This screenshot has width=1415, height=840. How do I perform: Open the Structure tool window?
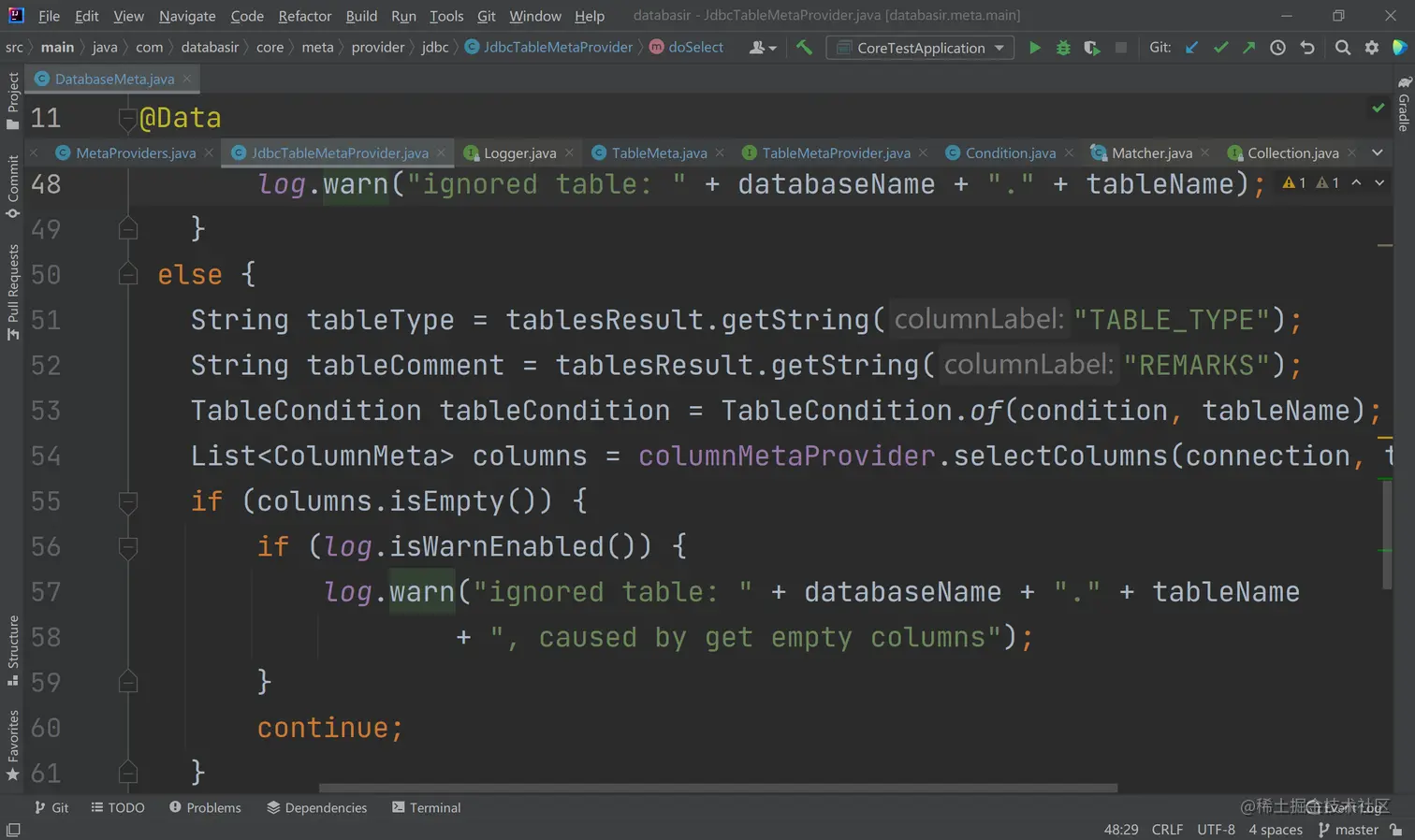tap(12, 649)
